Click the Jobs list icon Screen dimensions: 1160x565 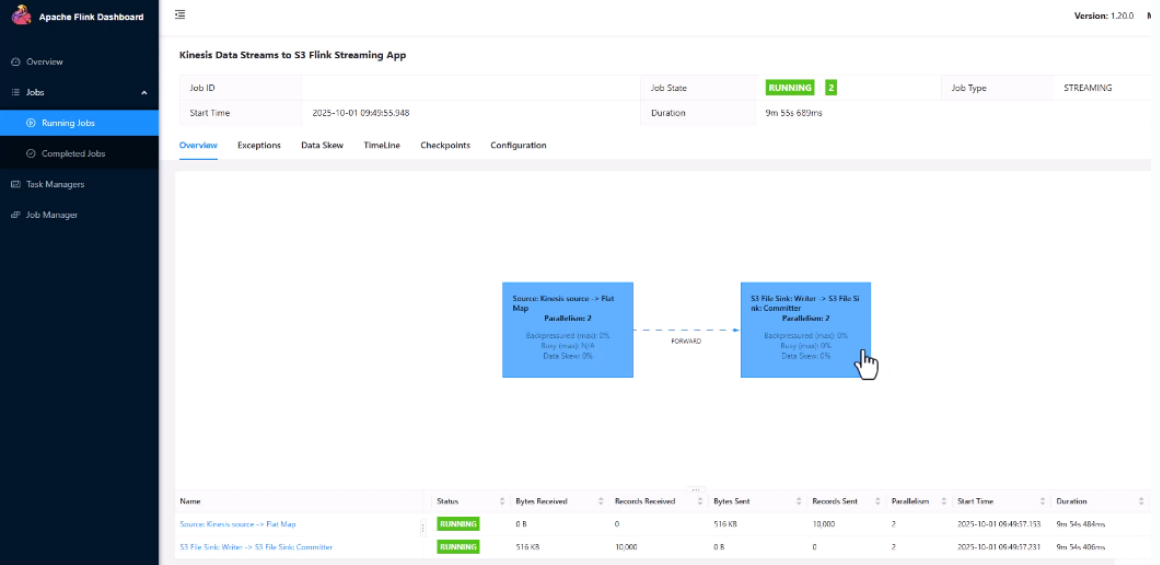click(16, 92)
